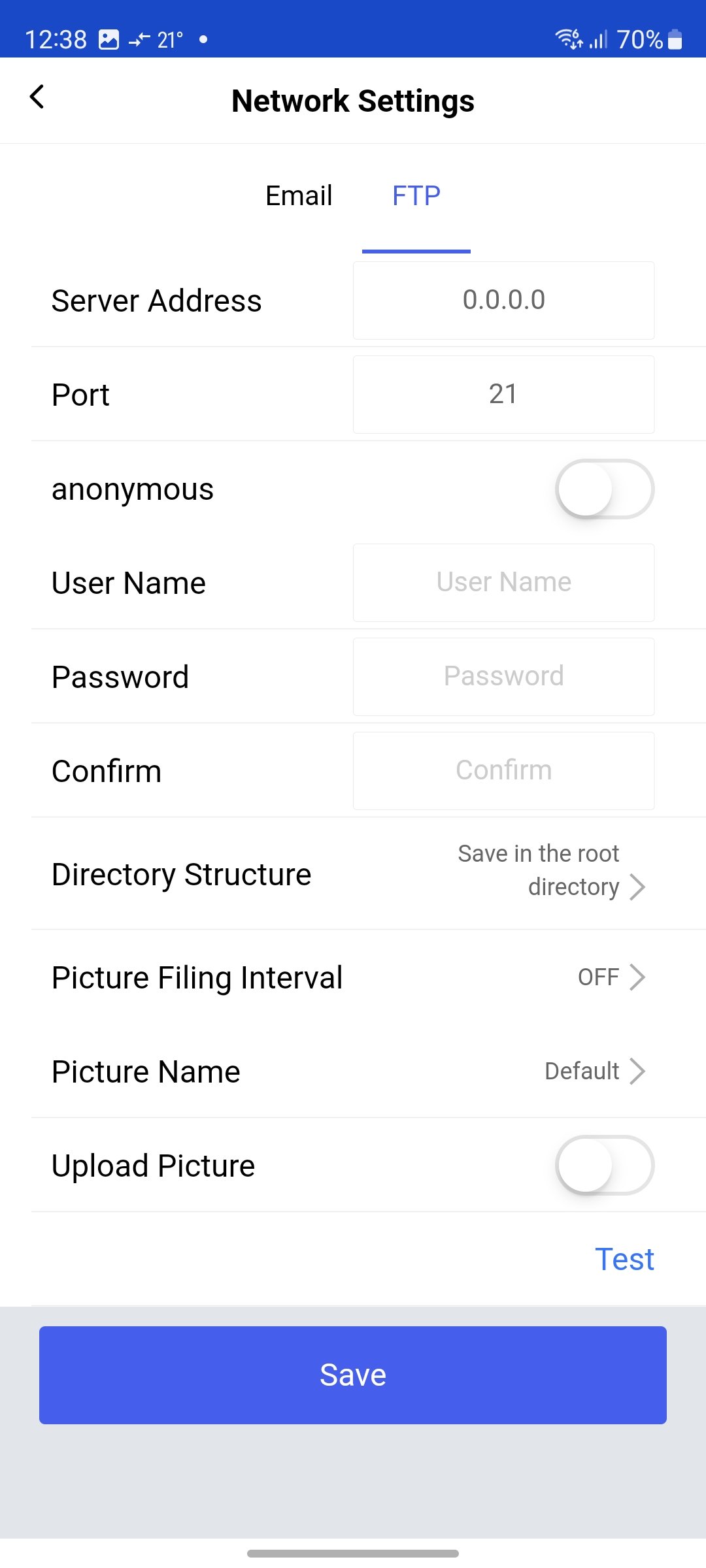Focus the Server Address input field
This screenshot has width=706, height=1568.
(x=503, y=301)
